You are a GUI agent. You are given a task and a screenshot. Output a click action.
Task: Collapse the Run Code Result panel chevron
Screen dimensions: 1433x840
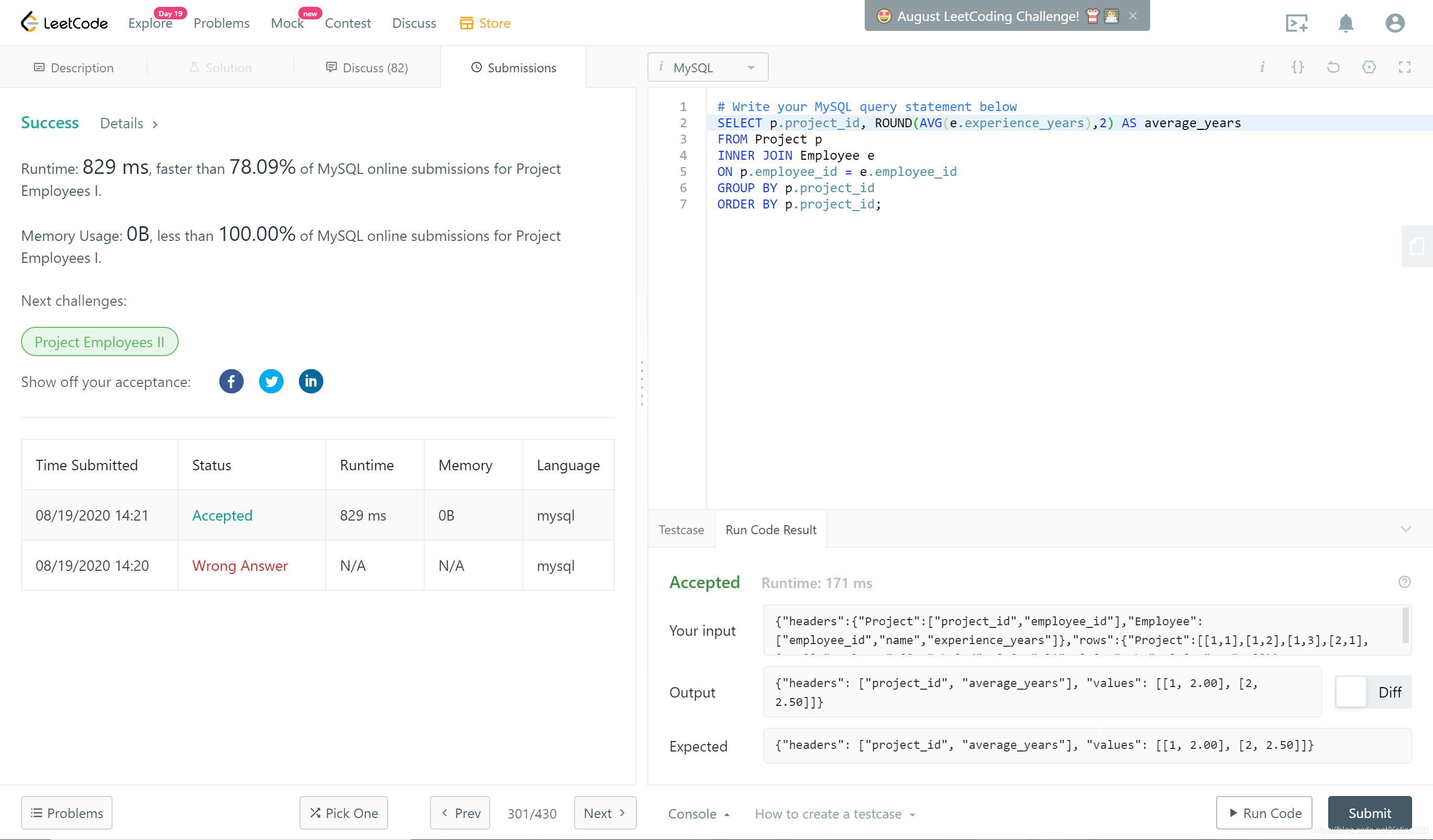[1405, 529]
